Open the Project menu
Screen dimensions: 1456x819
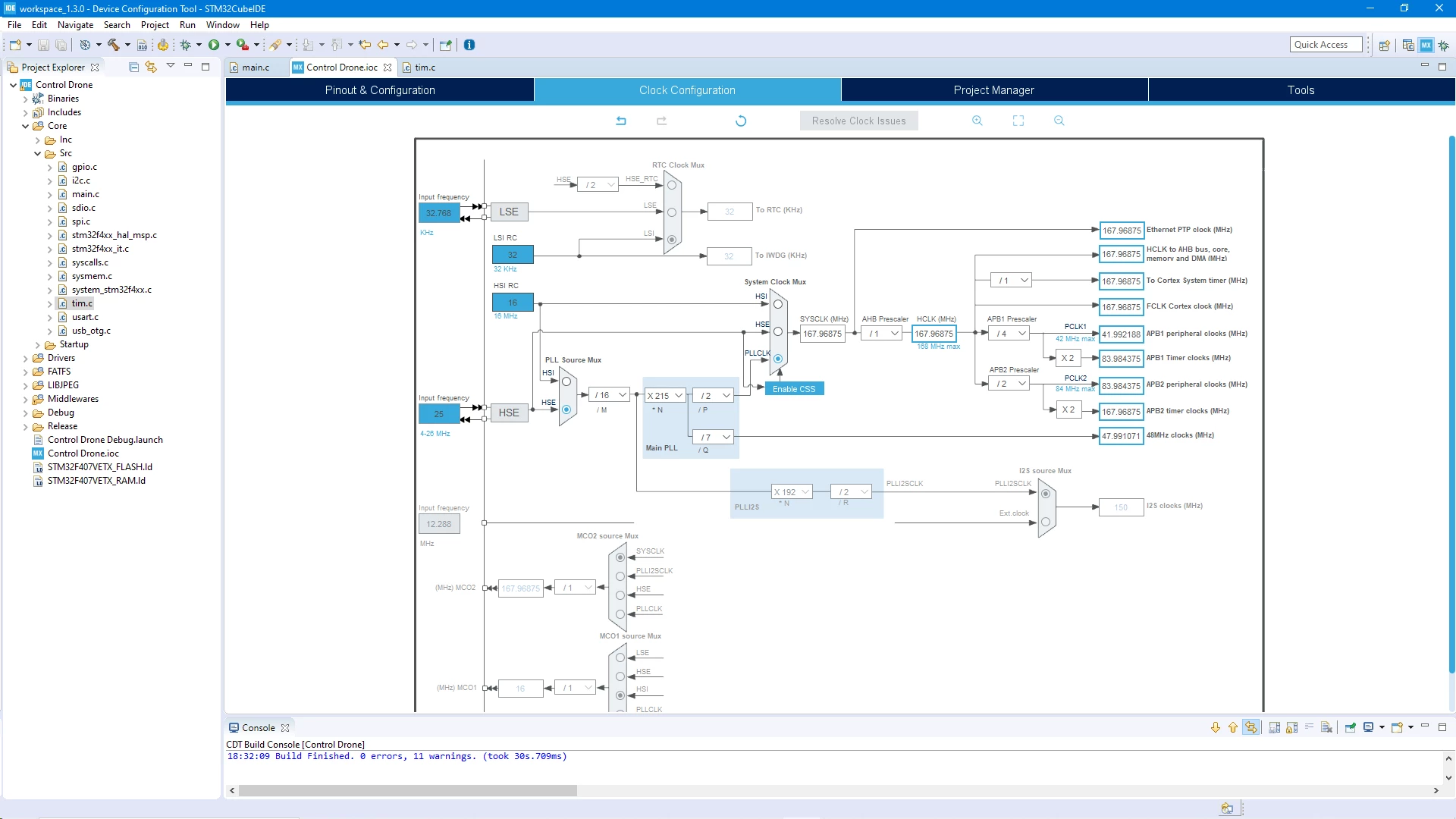[x=155, y=25]
